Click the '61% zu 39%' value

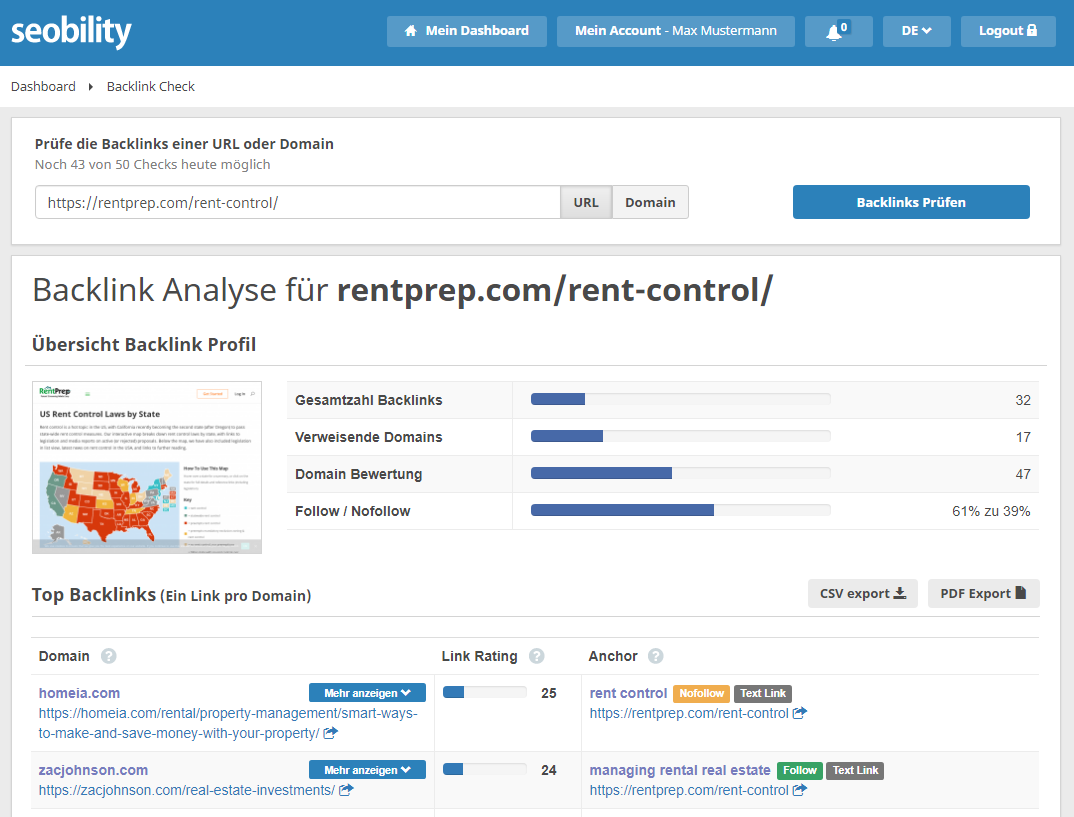pyautogui.click(x=991, y=511)
